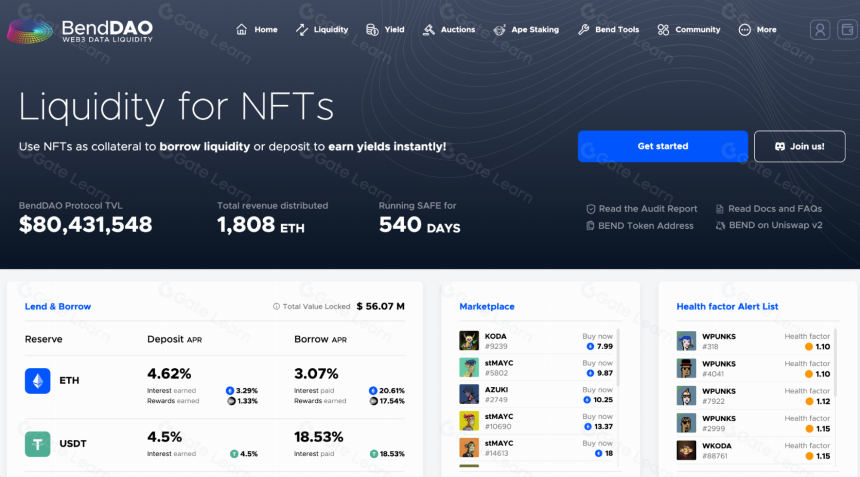Click WPUNKS #7922 avatar

(x=686, y=396)
